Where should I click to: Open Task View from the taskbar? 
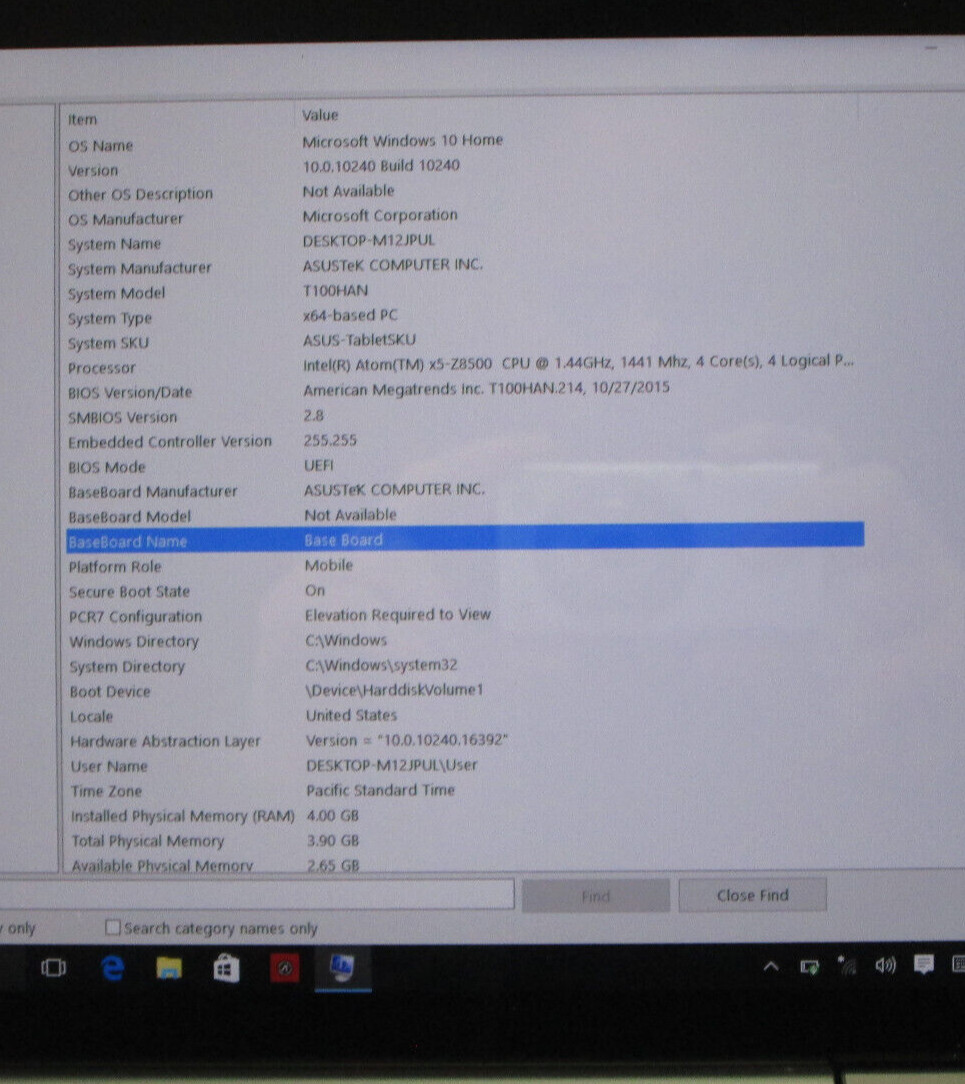53,967
